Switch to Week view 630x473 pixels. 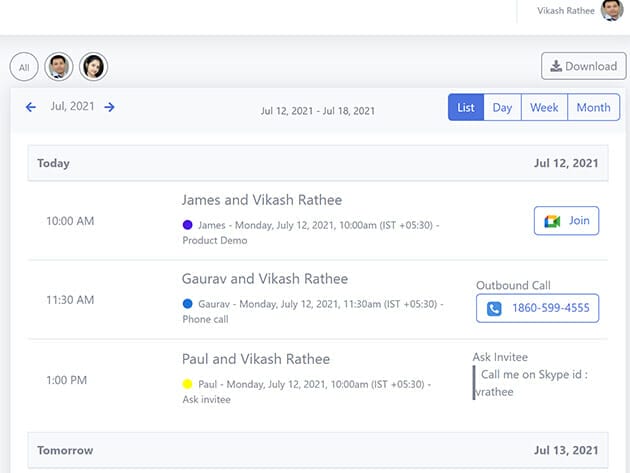click(x=544, y=107)
